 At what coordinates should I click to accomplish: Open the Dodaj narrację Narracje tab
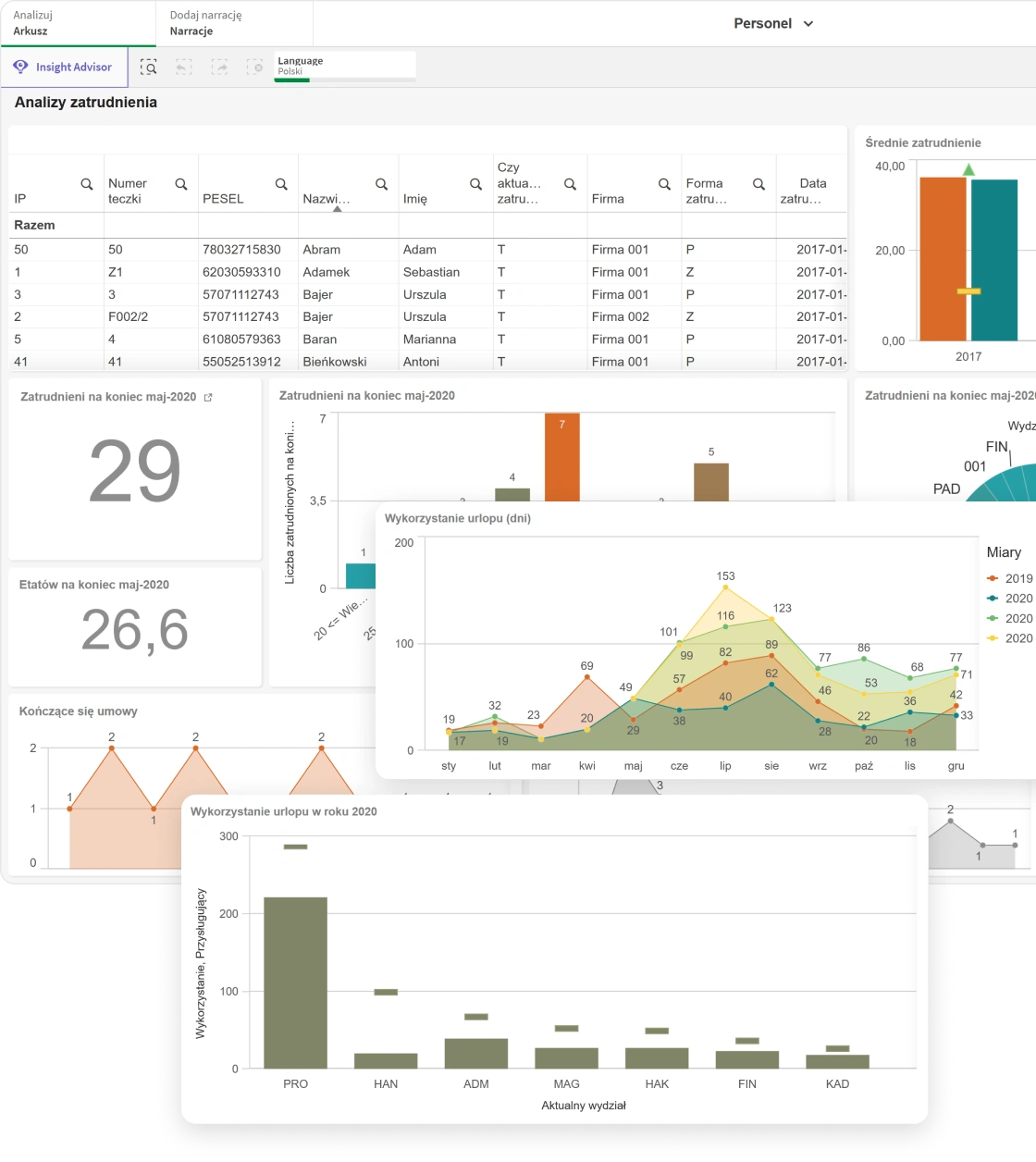coord(234,23)
